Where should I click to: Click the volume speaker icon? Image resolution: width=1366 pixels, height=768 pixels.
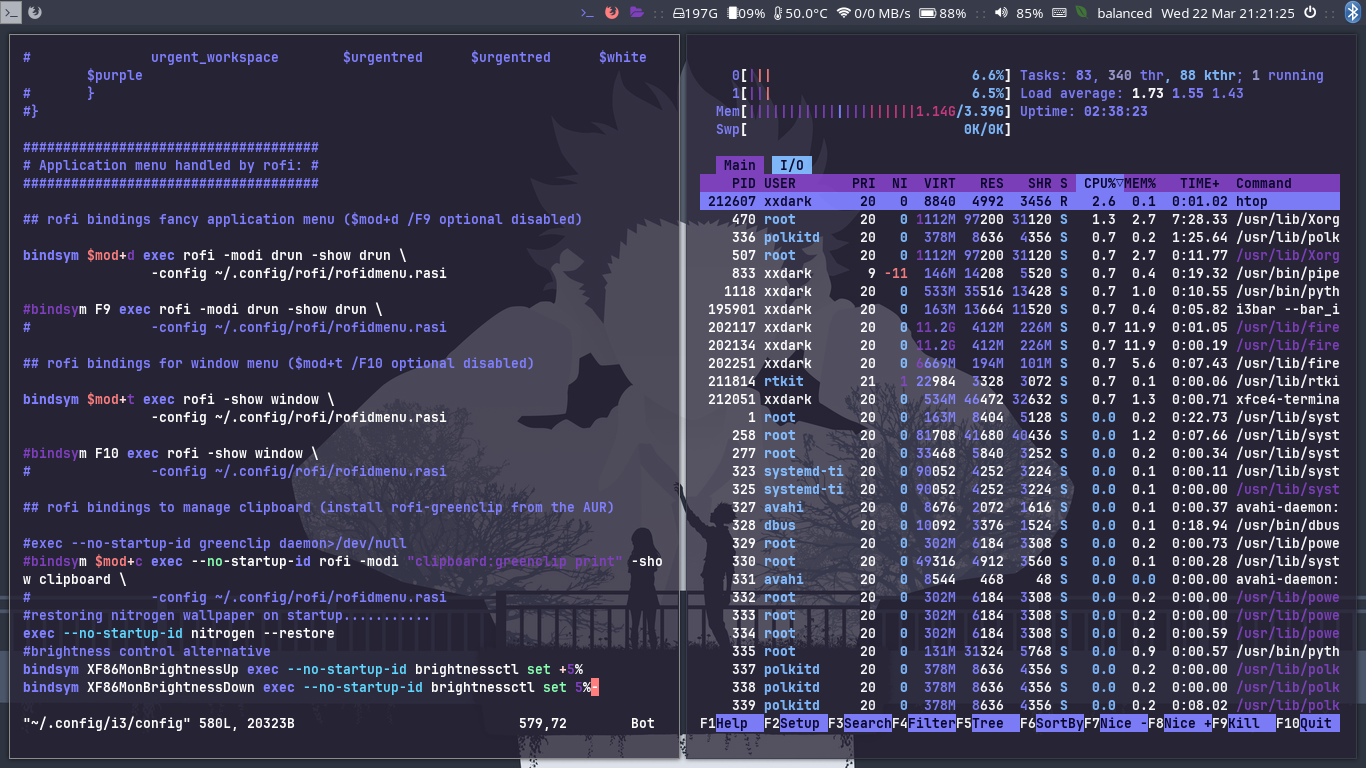1001,13
